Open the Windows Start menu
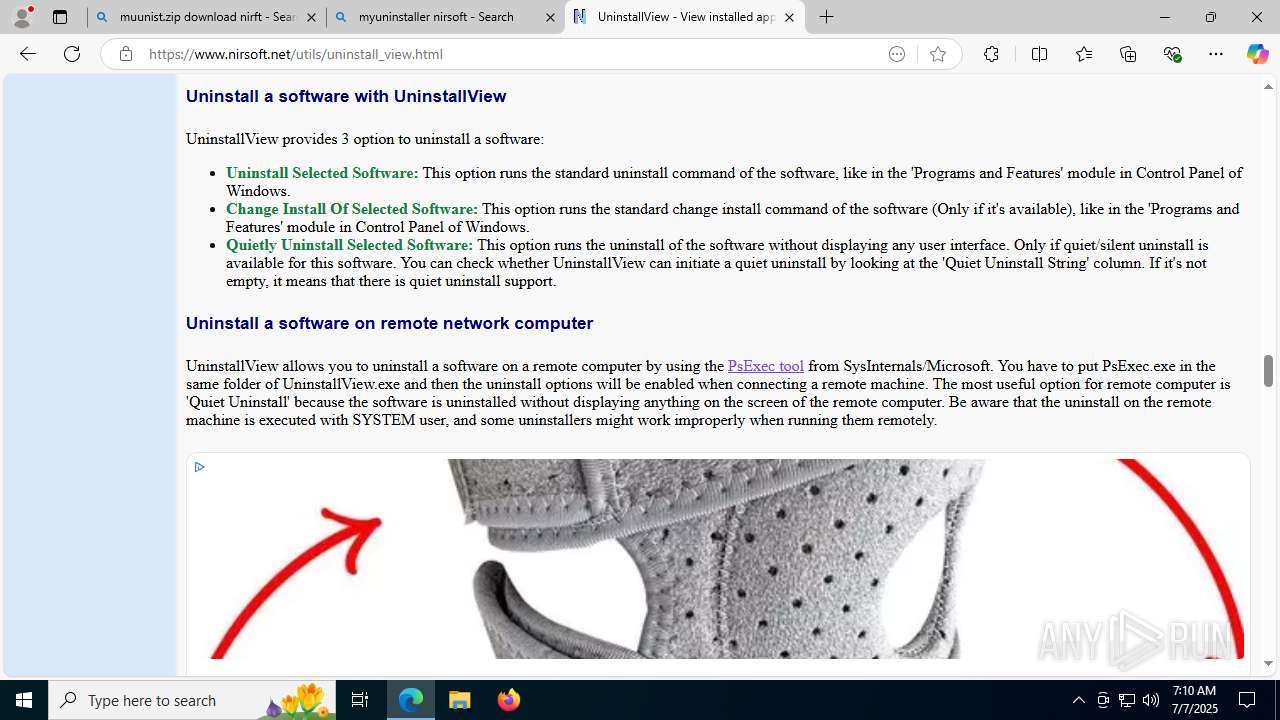The image size is (1280, 720). [24, 700]
